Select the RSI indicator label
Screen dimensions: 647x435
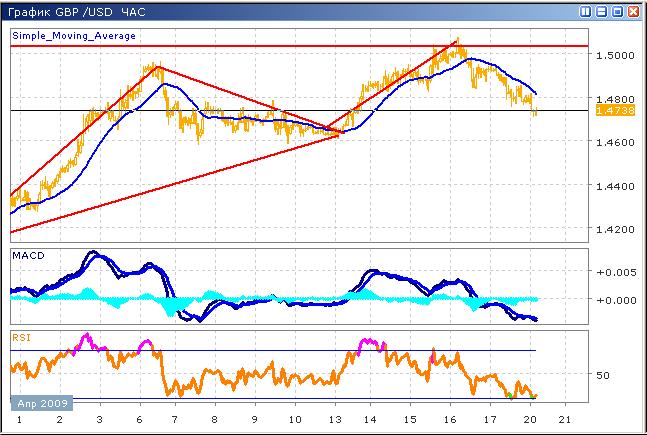[x=21, y=337]
